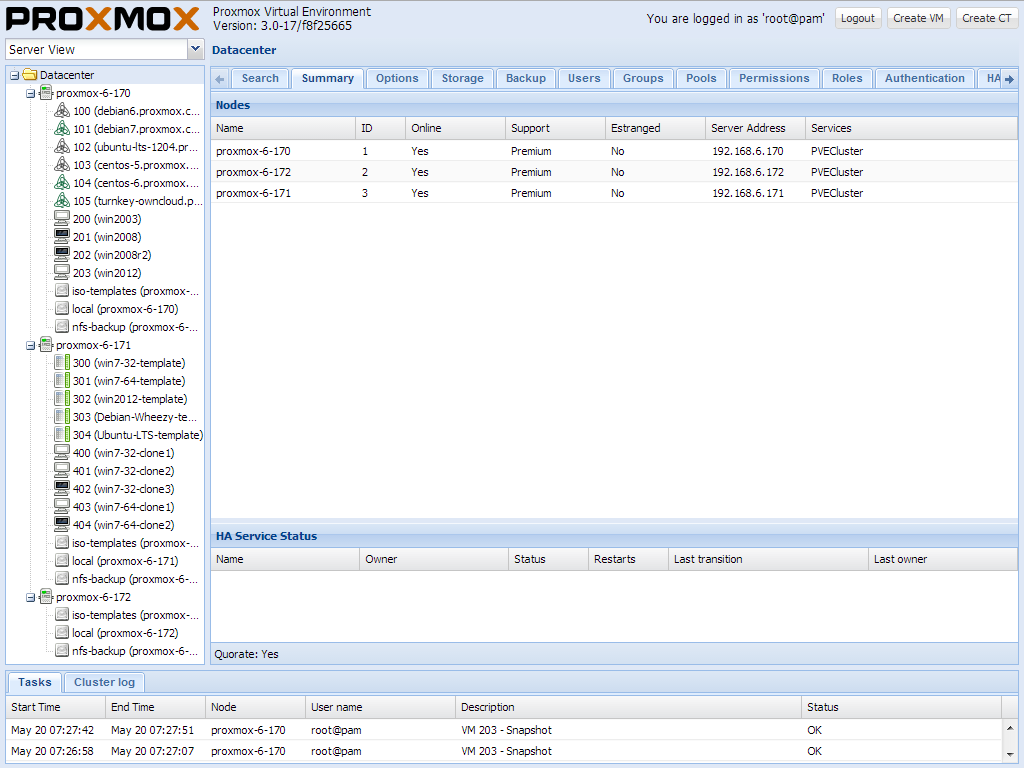
Task: Click VM monitor icon for 203 win2012
Action: (x=62, y=272)
